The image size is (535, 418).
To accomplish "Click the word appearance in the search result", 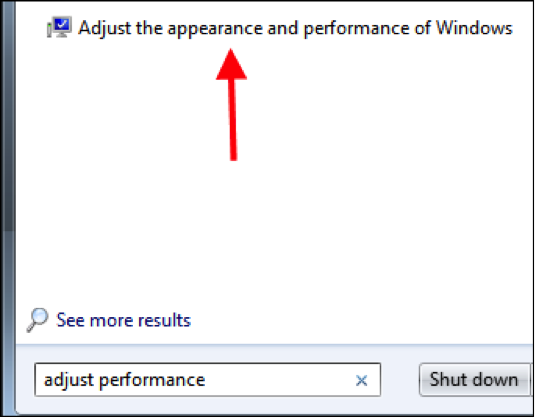I will click(215, 29).
